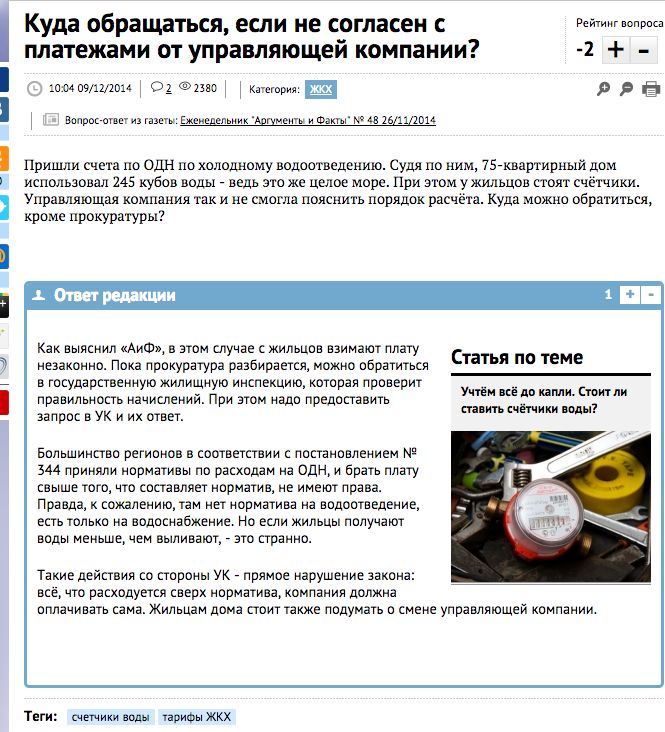Open the related article "Учтём всё до капли"
This screenshot has width=665, height=732.
click(544, 400)
